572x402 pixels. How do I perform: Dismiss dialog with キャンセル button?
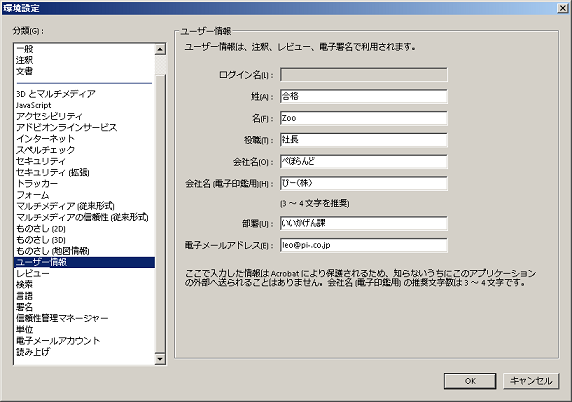531,381
